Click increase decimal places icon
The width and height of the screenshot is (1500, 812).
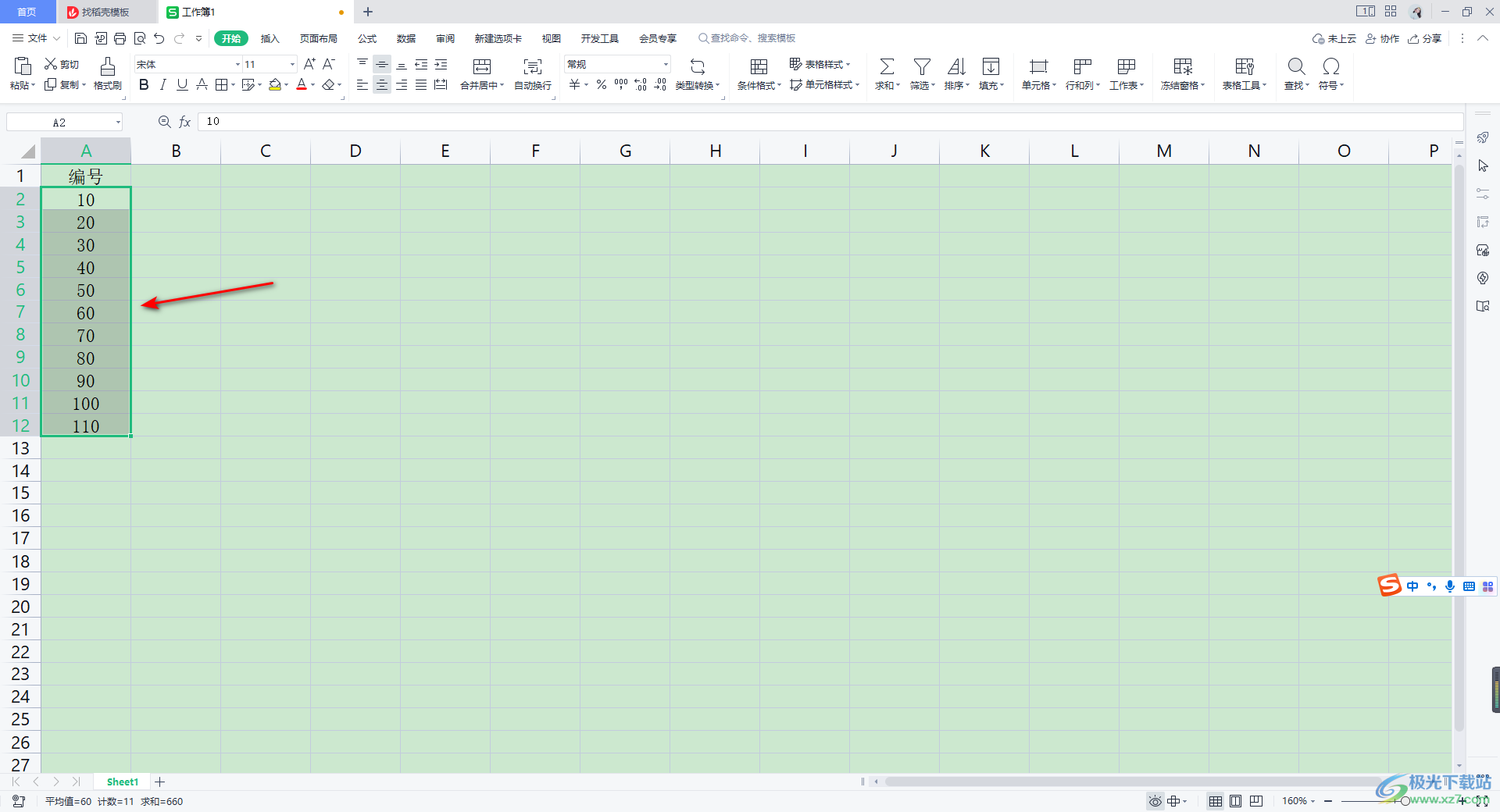(x=641, y=84)
